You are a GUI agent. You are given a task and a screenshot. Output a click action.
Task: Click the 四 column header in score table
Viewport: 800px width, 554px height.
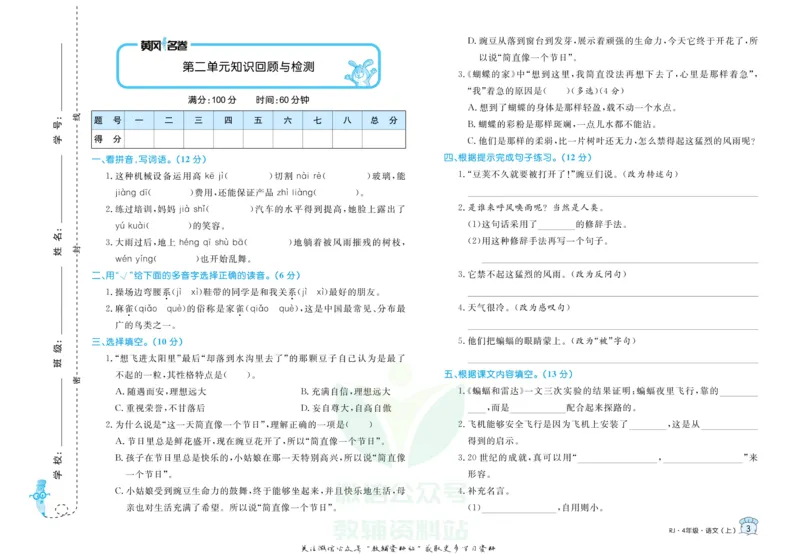point(228,120)
